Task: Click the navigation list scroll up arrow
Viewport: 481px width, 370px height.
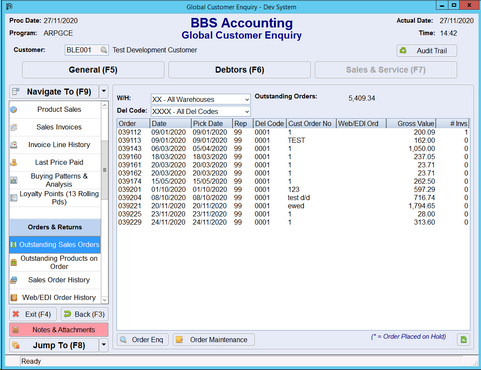Action: pyautogui.click(x=104, y=105)
